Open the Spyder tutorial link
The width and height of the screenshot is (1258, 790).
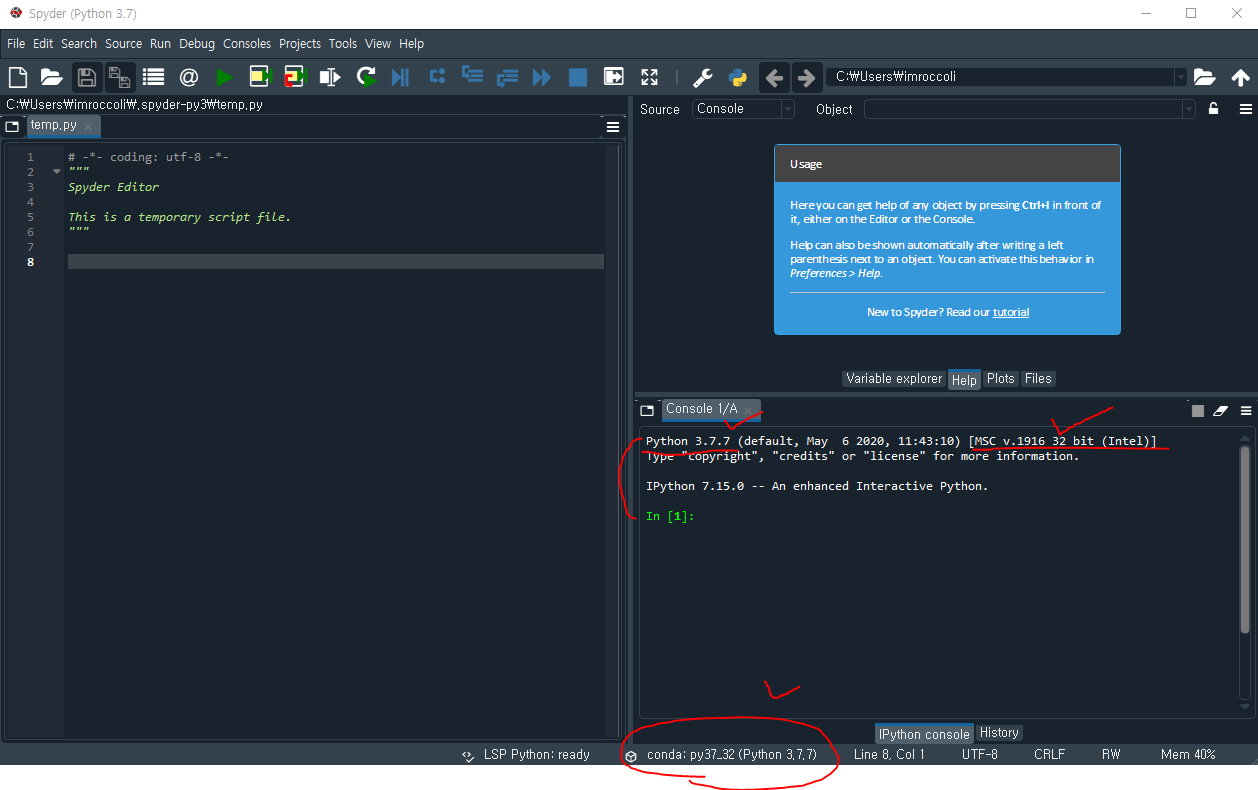coord(1011,312)
